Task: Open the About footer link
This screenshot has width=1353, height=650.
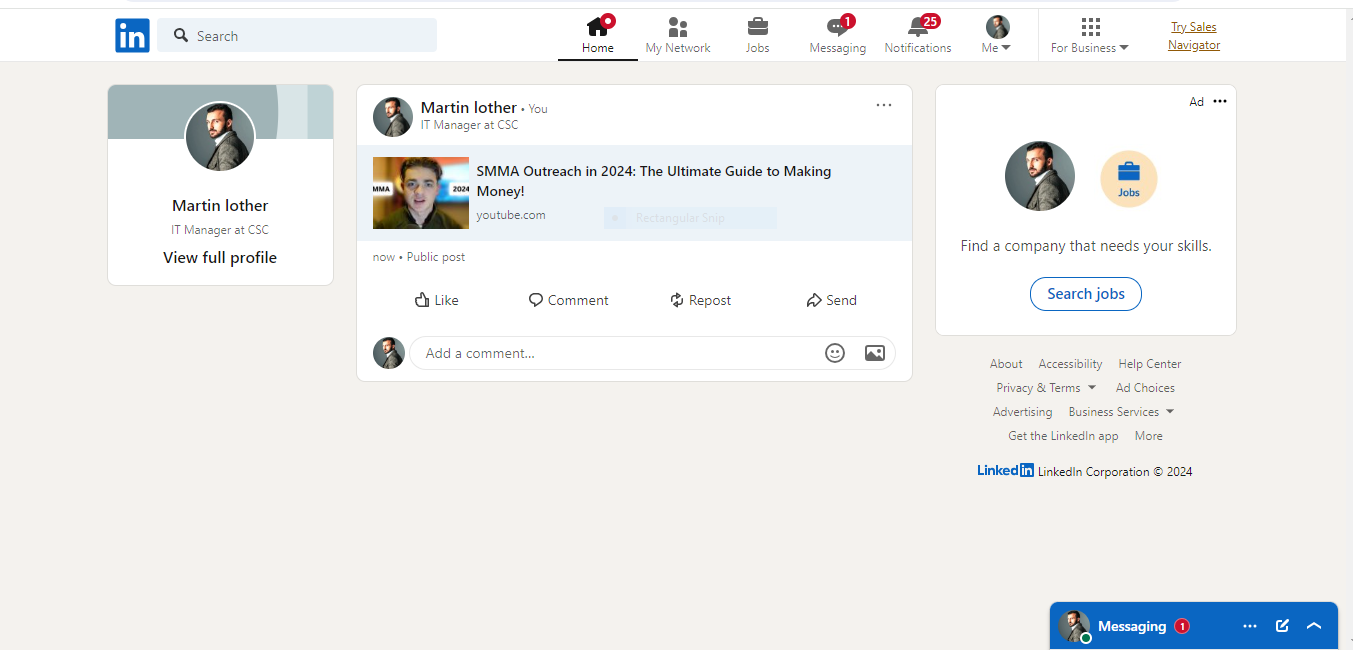Action: 1006,364
